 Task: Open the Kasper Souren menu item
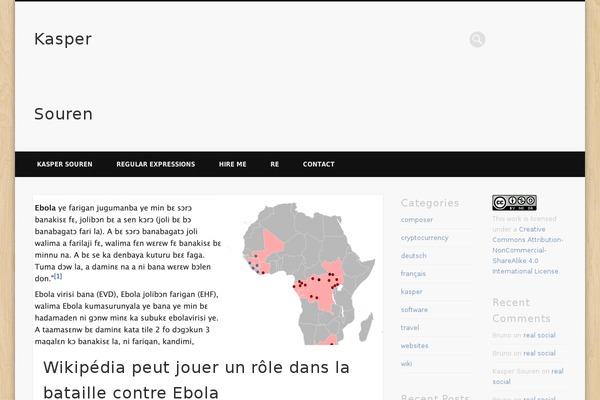click(65, 164)
